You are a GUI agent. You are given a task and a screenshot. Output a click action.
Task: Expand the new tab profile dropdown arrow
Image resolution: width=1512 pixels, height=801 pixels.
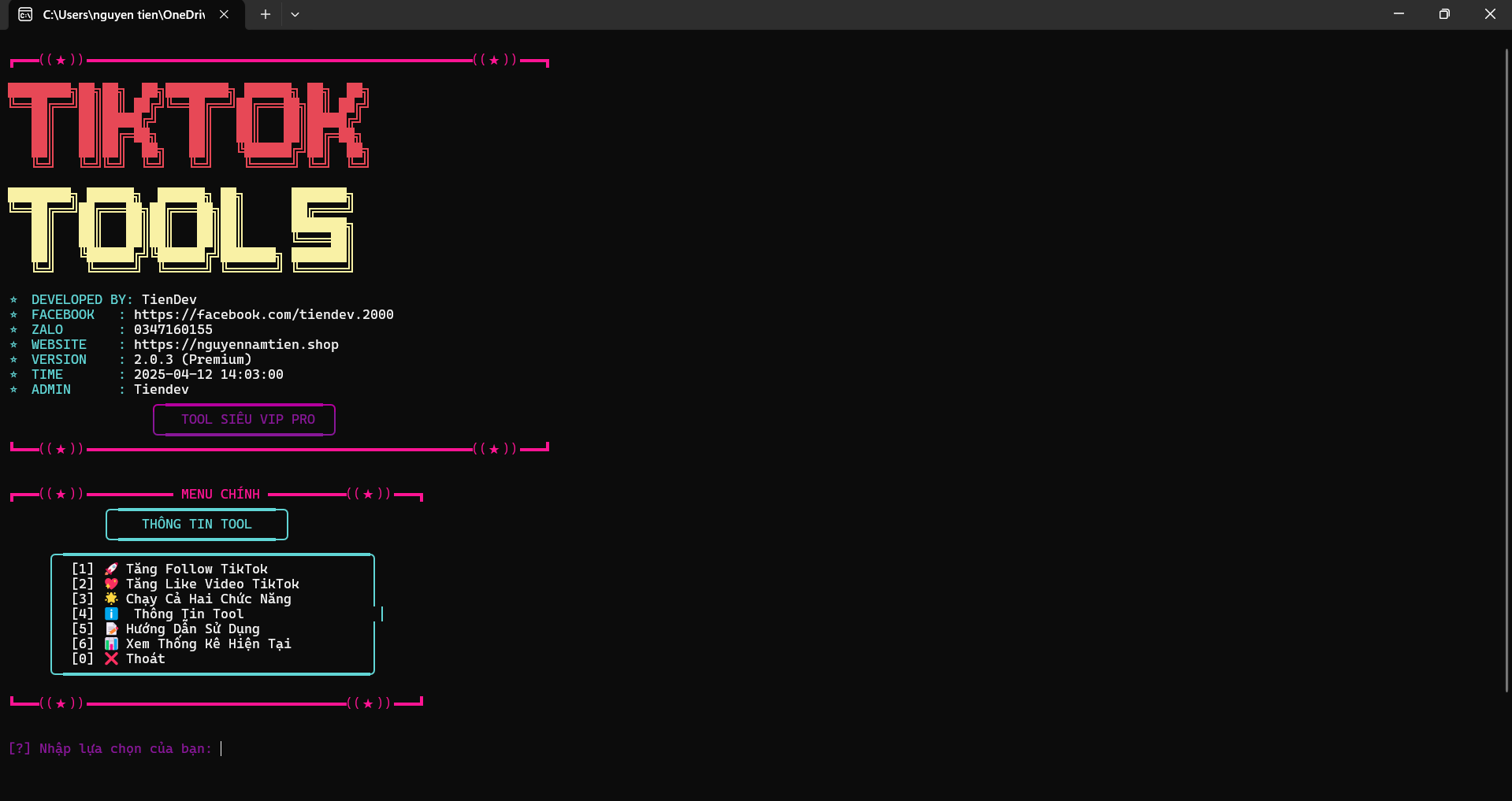[295, 14]
